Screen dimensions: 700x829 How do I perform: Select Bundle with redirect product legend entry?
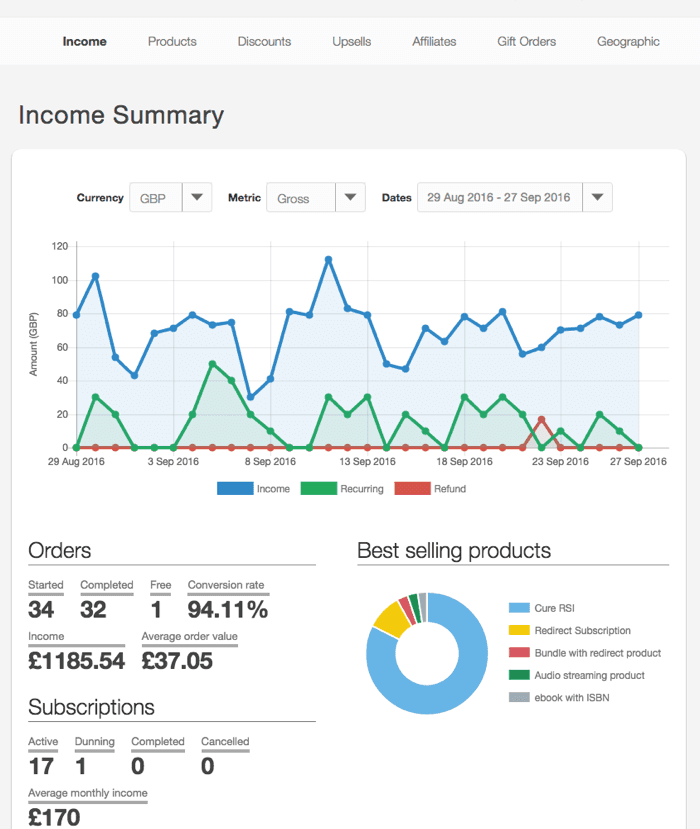pos(597,653)
